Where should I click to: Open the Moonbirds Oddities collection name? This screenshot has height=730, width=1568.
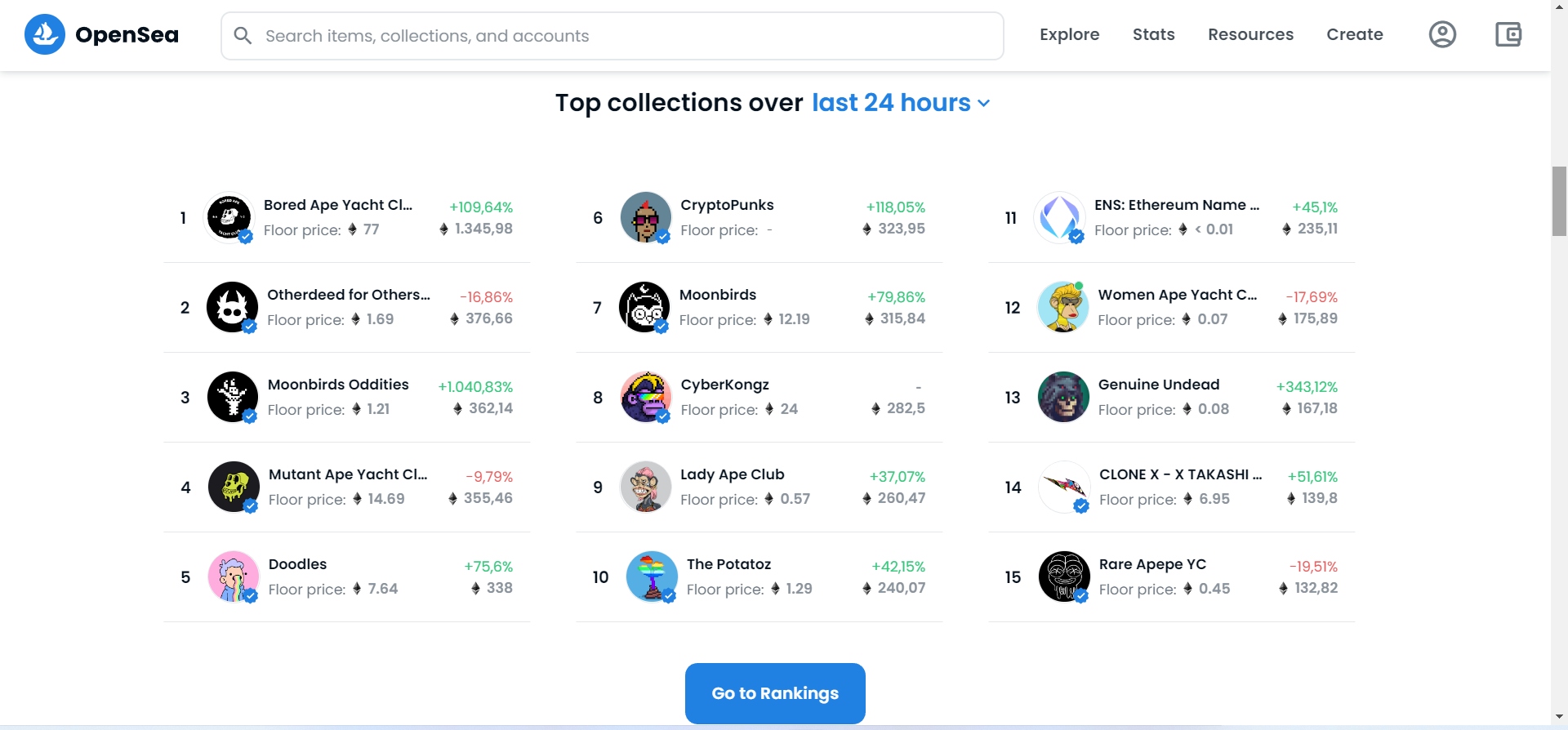(x=338, y=385)
